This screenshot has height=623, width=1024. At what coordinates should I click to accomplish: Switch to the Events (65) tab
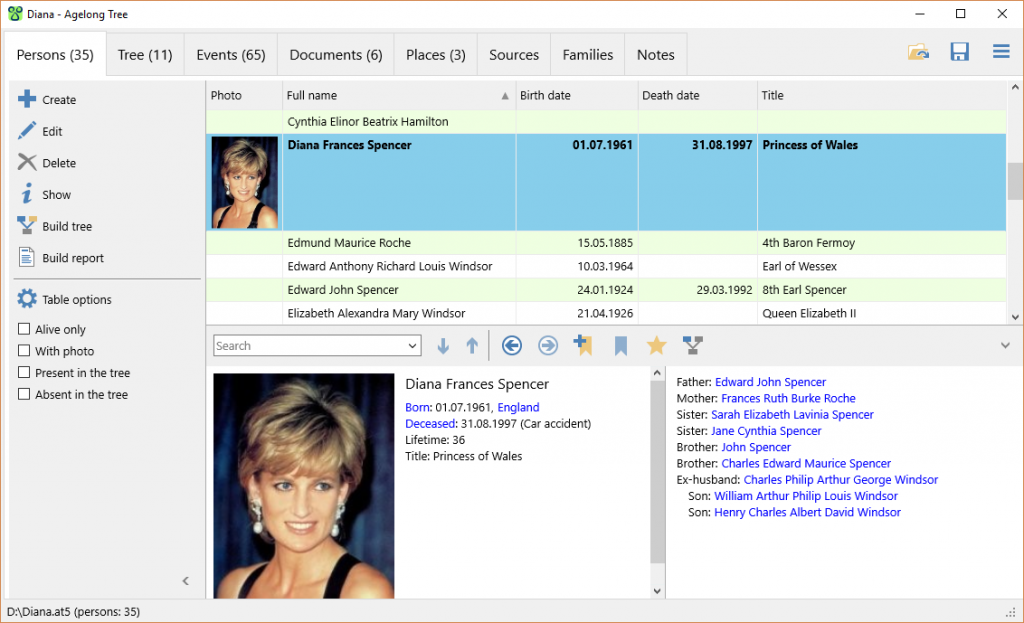coord(231,55)
